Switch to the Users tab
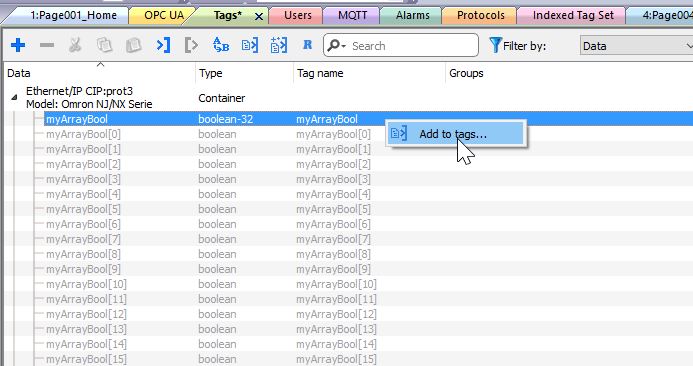 click(x=297, y=15)
